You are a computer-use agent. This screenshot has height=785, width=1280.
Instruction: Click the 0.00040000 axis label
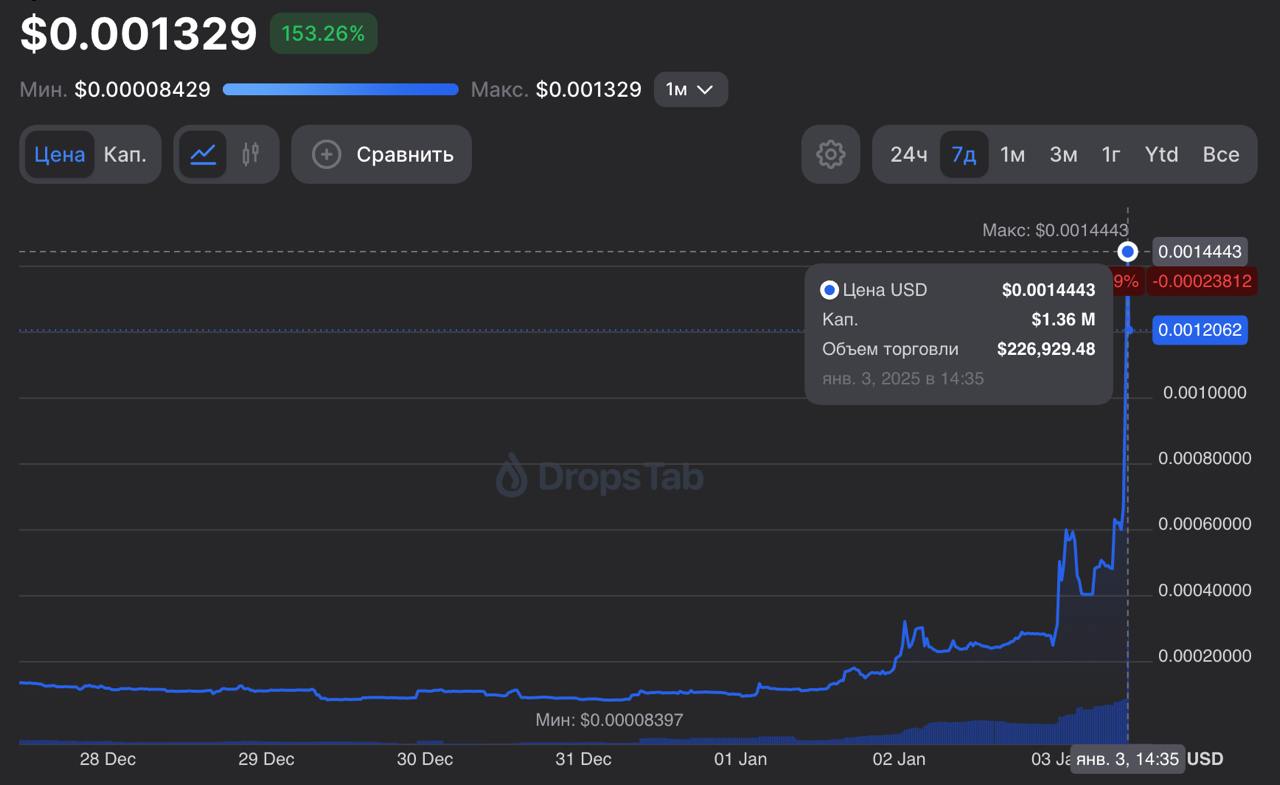click(x=1205, y=590)
